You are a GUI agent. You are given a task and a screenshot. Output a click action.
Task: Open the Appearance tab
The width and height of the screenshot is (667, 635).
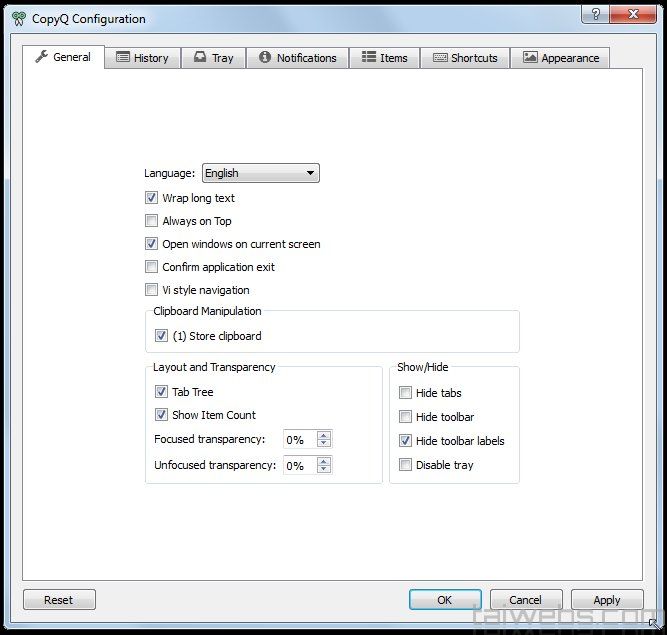[560, 58]
